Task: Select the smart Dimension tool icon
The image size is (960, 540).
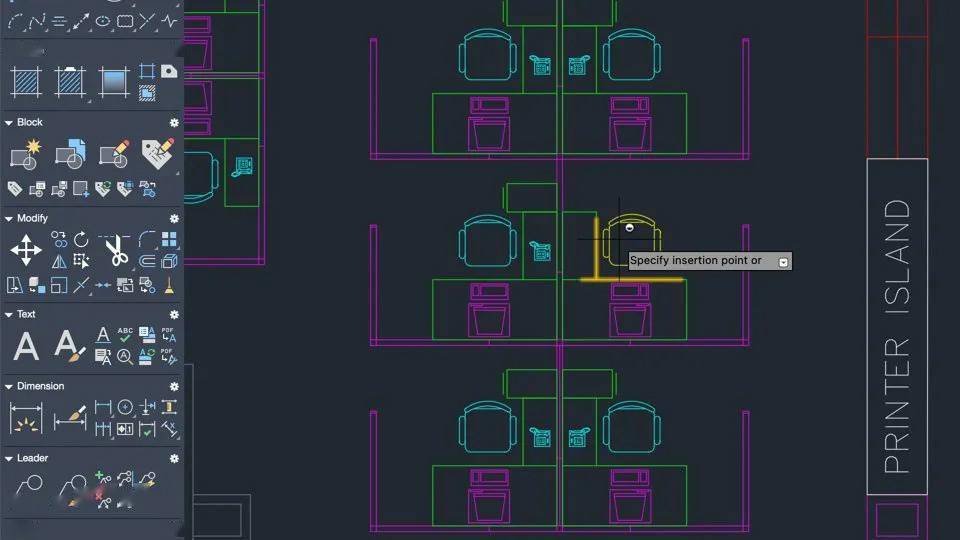Action: click(x=26, y=418)
